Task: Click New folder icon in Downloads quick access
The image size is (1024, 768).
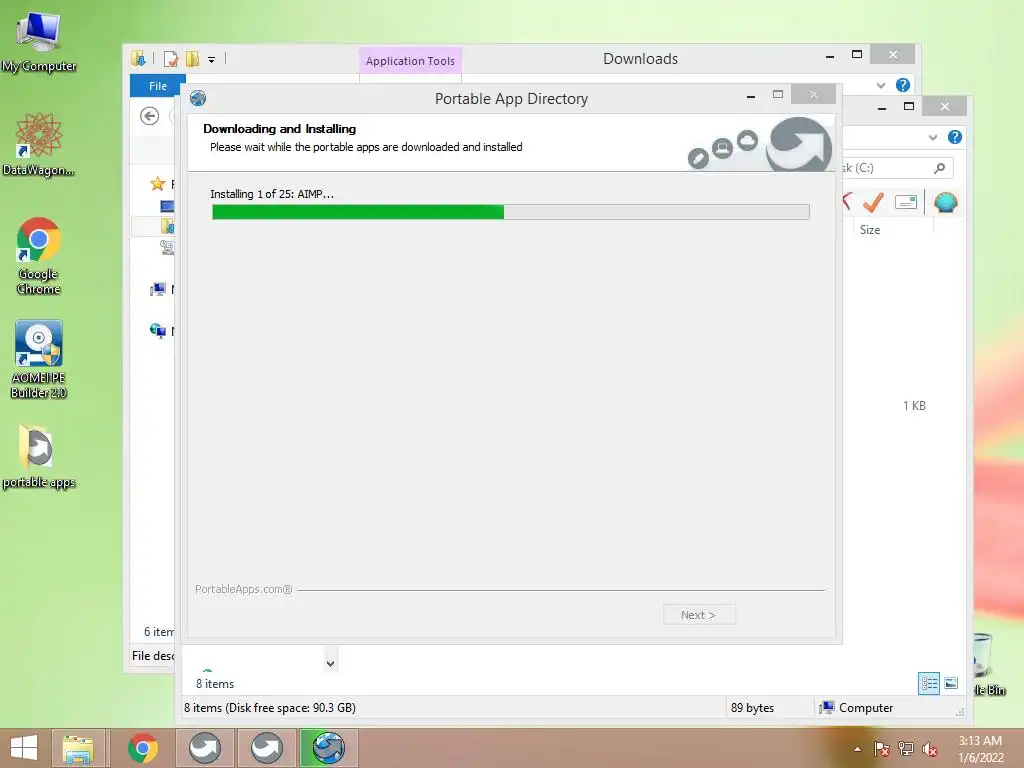Action: [192, 59]
